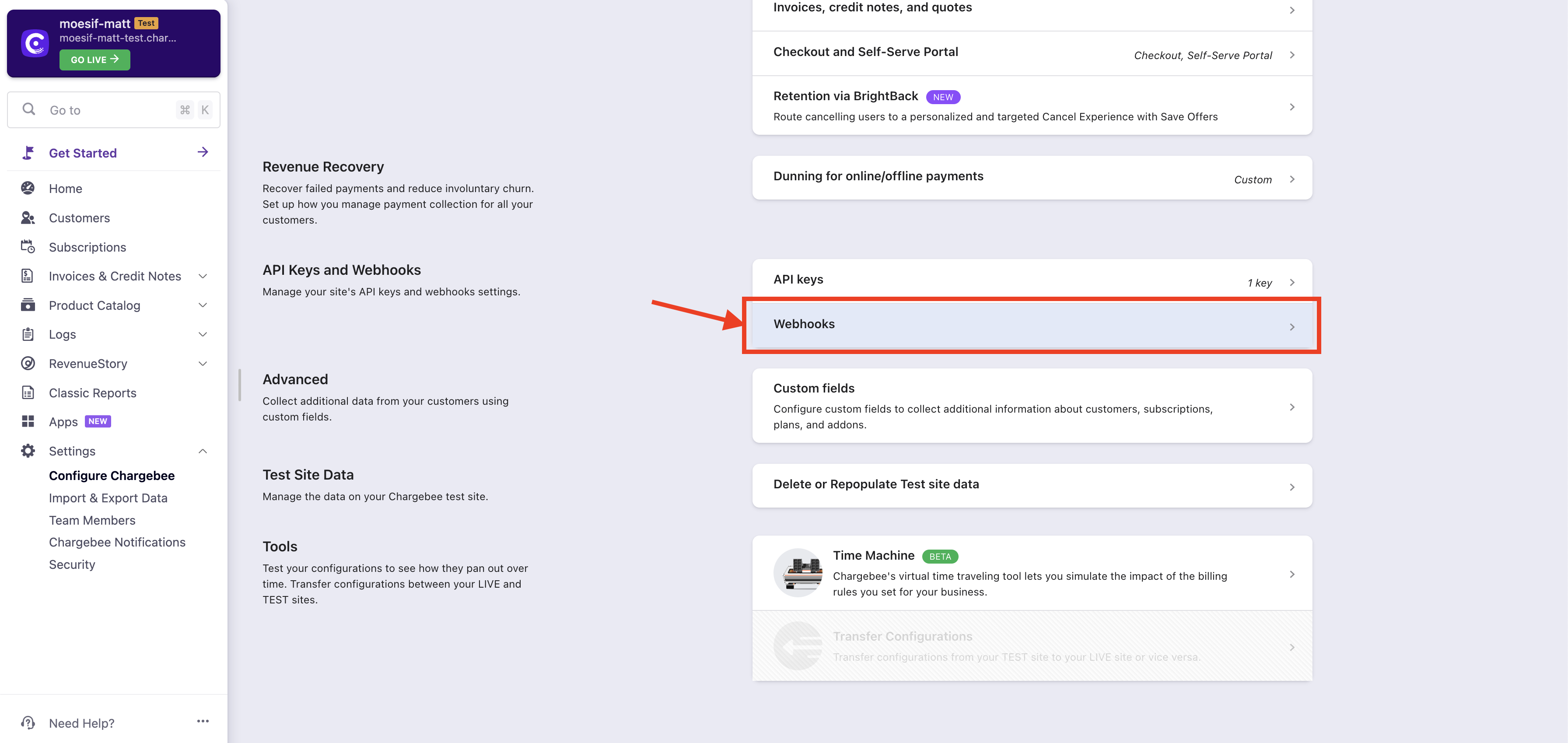
Task: Click the Time Machine thumbnail image
Action: 798,572
